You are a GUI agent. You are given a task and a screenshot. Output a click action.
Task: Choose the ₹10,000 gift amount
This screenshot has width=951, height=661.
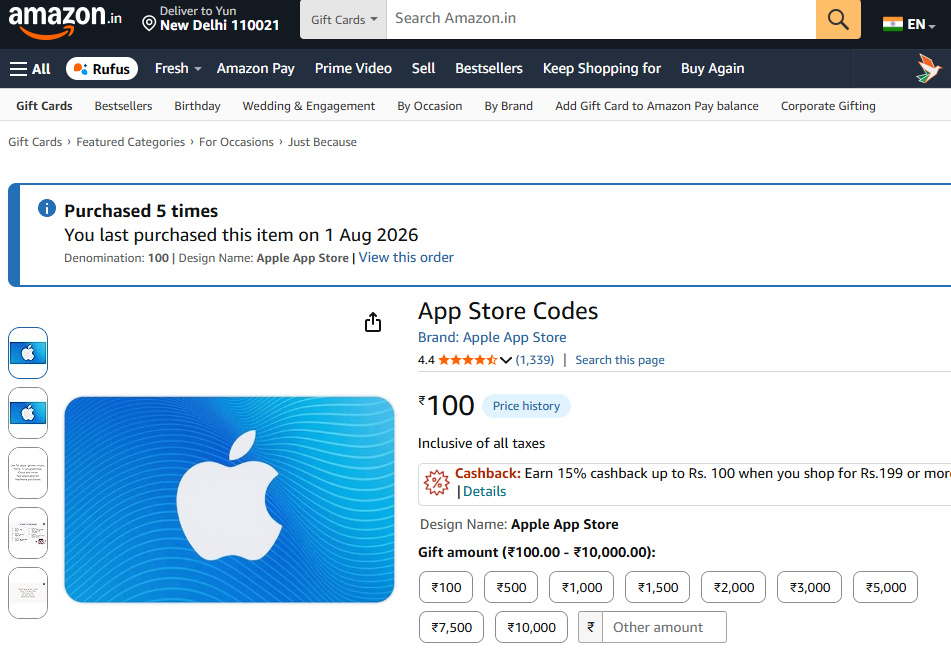[x=531, y=627]
